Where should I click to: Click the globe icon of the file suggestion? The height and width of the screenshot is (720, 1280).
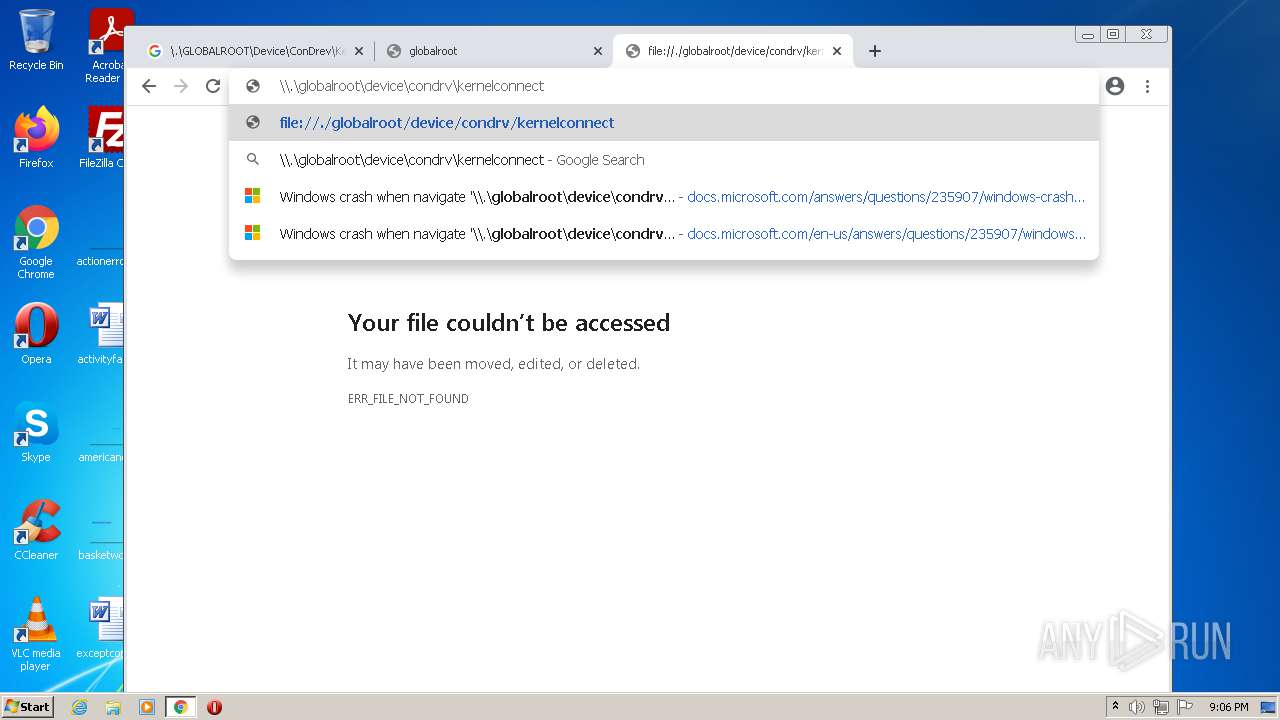tap(253, 123)
